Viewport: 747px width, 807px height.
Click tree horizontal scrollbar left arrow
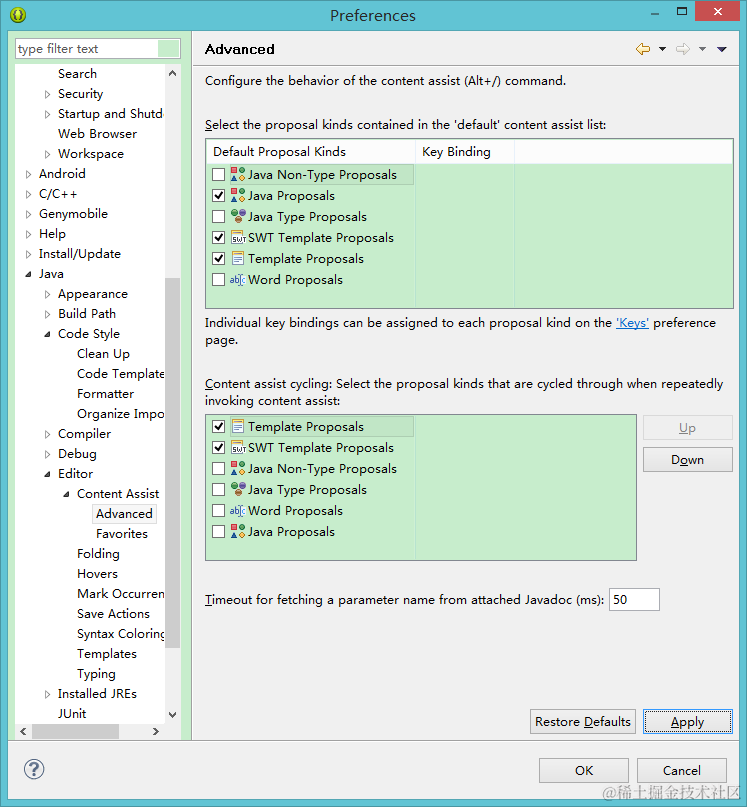coord(23,731)
